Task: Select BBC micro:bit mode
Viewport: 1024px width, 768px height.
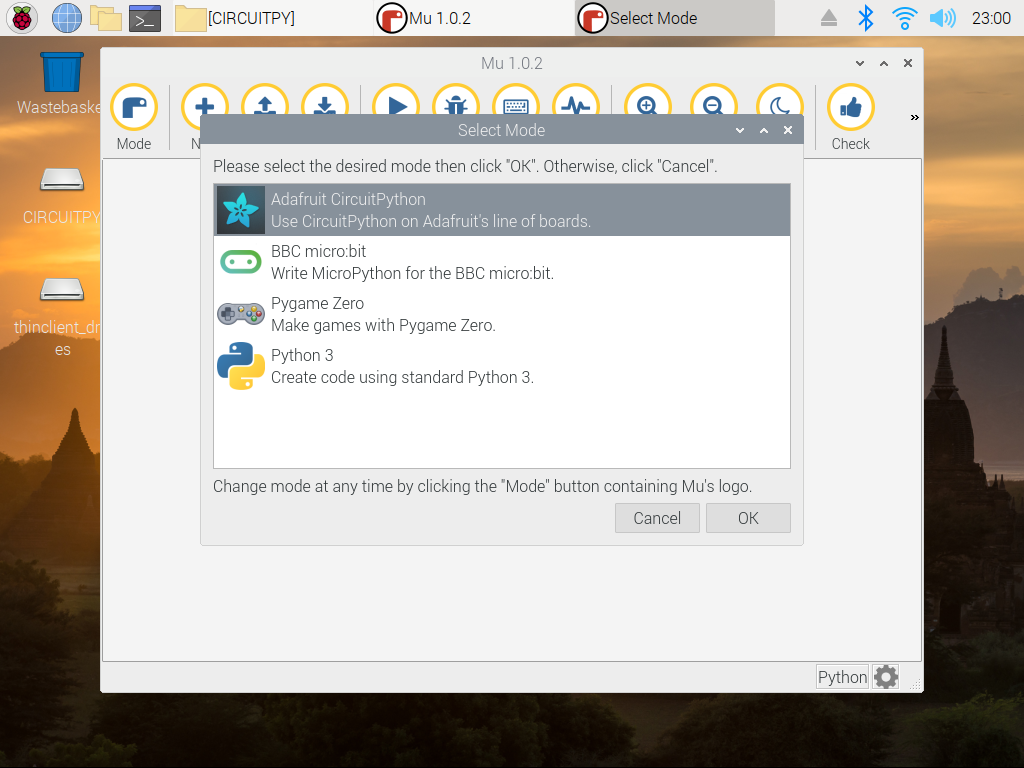Action: 502,262
